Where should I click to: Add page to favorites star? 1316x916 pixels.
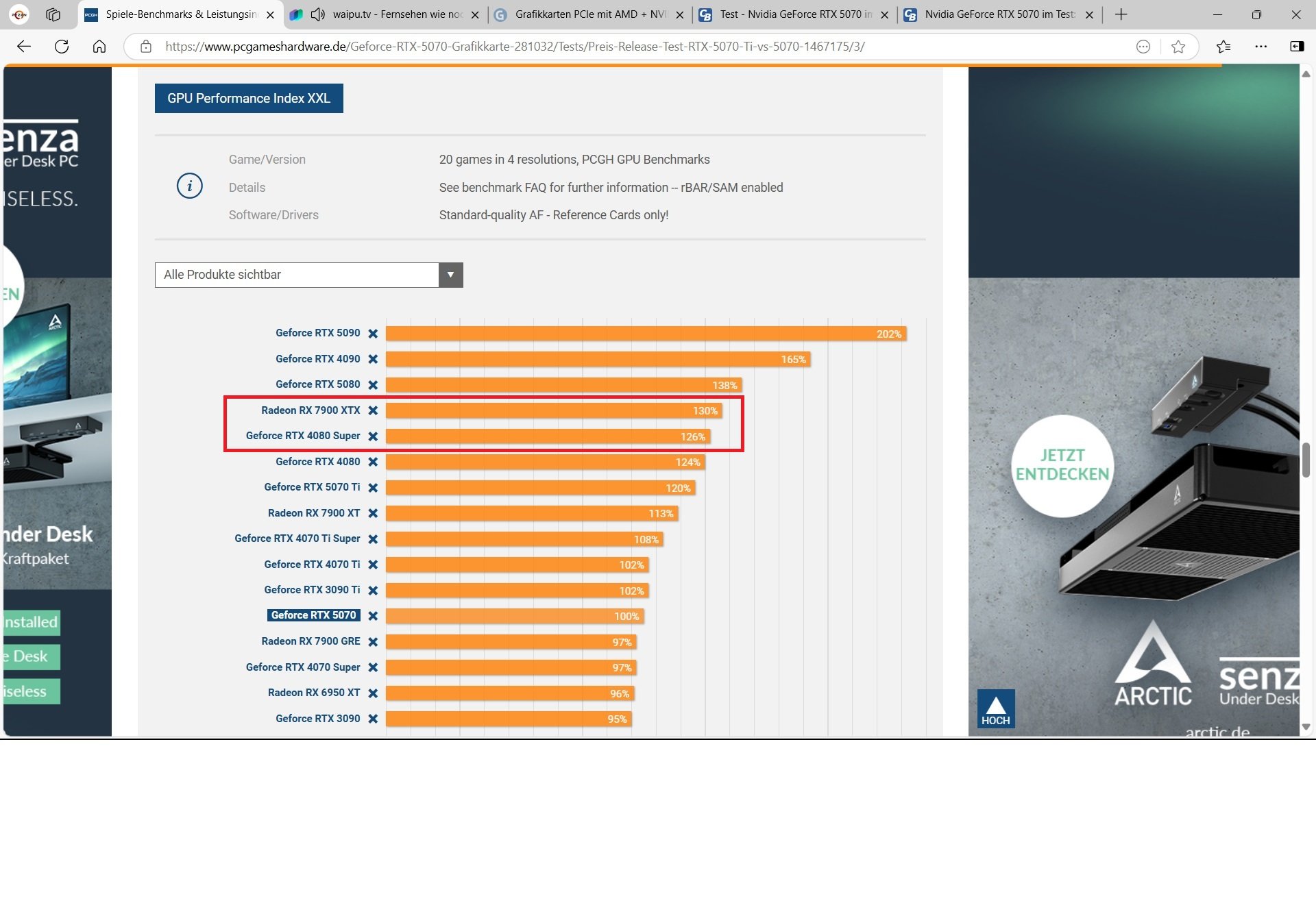pos(1178,47)
